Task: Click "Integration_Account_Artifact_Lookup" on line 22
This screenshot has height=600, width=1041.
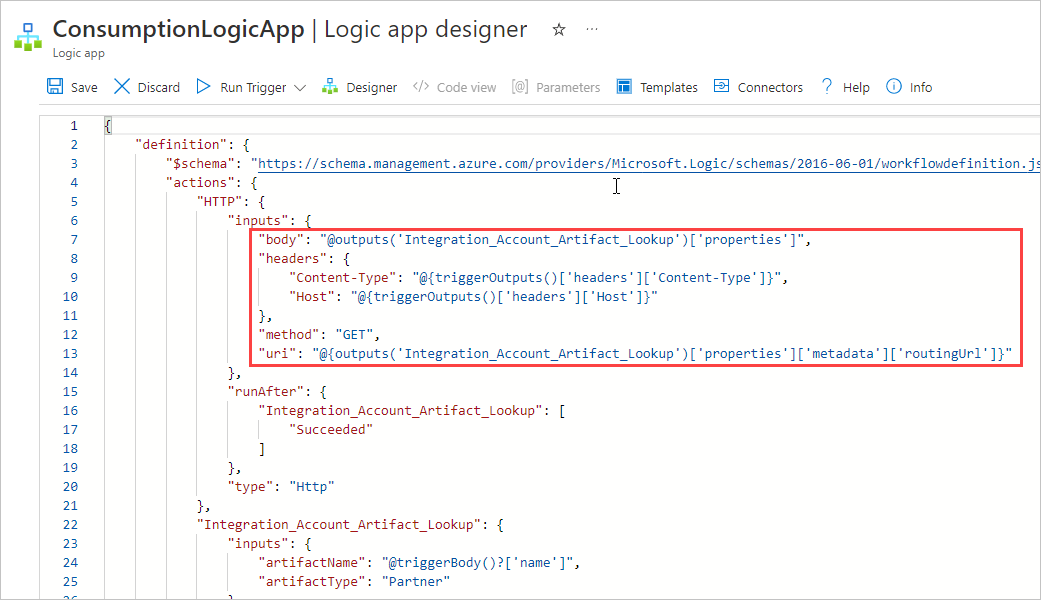Action: tap(339, 524)
